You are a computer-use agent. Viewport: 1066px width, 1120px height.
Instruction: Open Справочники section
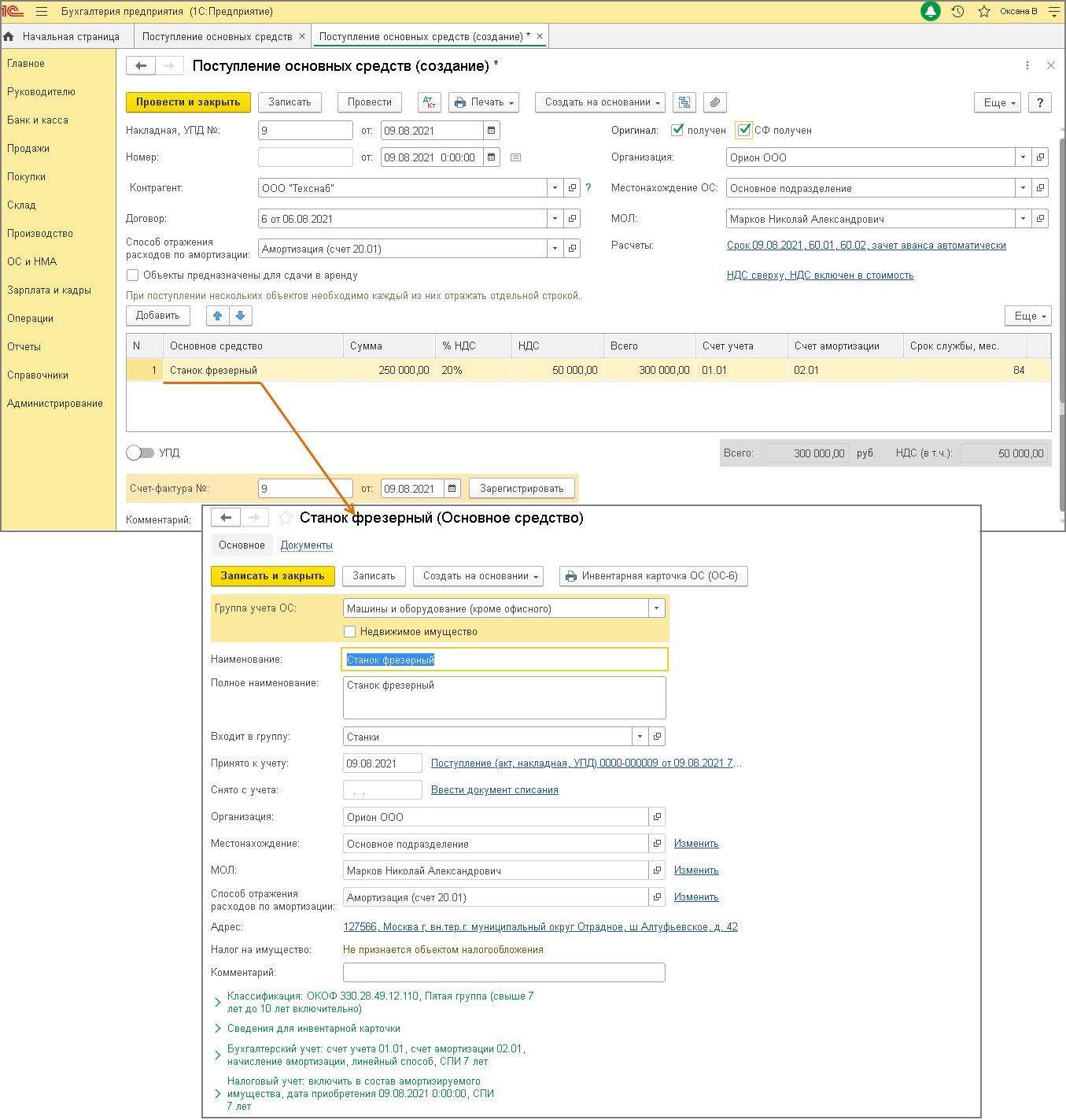pos(38,375)
